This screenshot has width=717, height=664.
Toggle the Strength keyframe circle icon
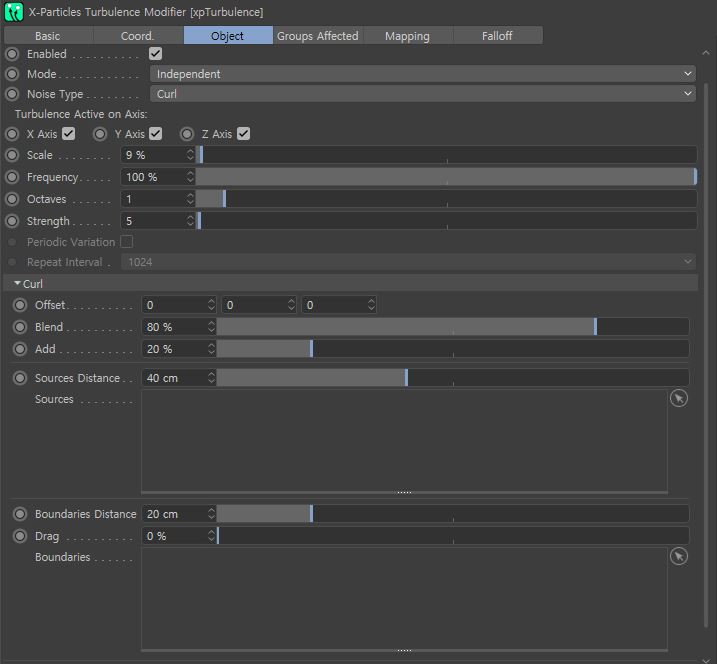click(12, 221)
